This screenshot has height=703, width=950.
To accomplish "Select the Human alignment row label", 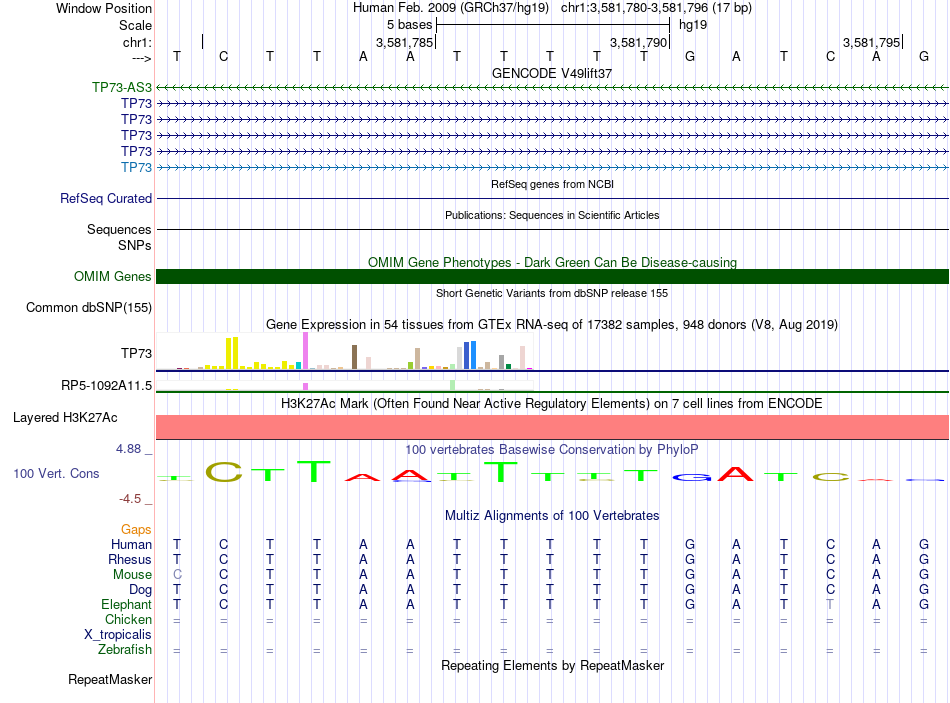I will [x=131, y=544].
